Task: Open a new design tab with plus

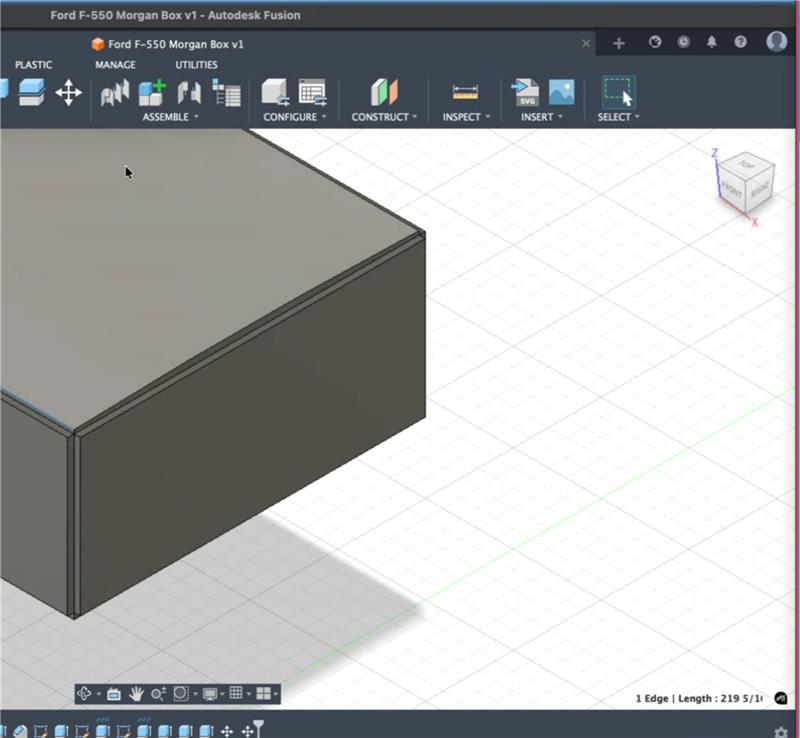Action: [x=619, y=43]
